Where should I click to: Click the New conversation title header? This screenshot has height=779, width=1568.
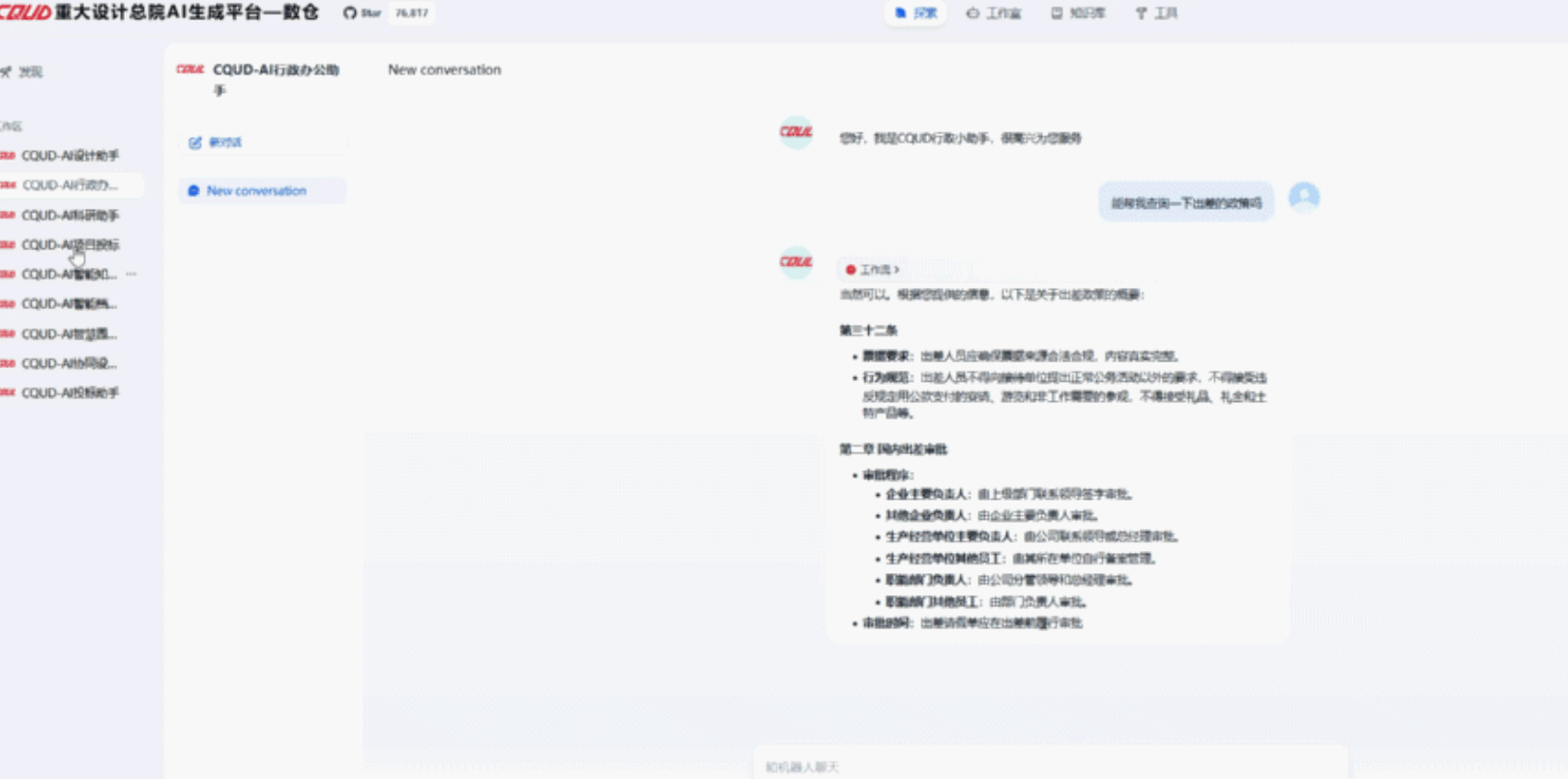(445, 70)
